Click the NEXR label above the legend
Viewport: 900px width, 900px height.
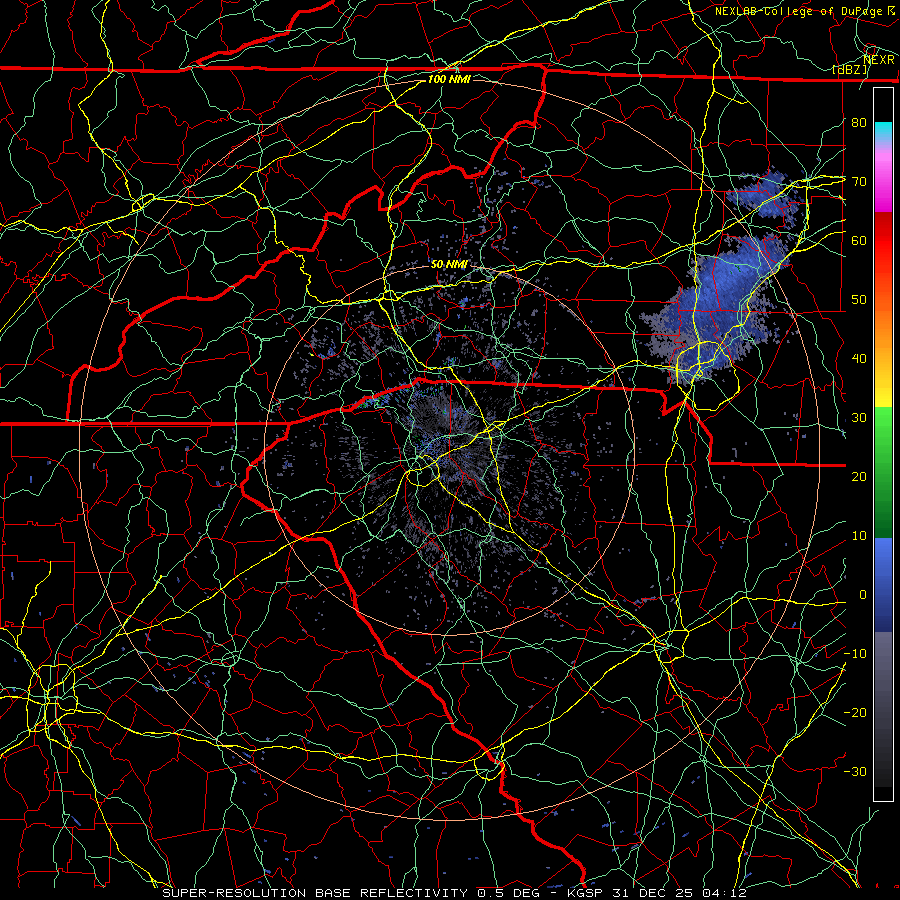click(x=879, y=60)
